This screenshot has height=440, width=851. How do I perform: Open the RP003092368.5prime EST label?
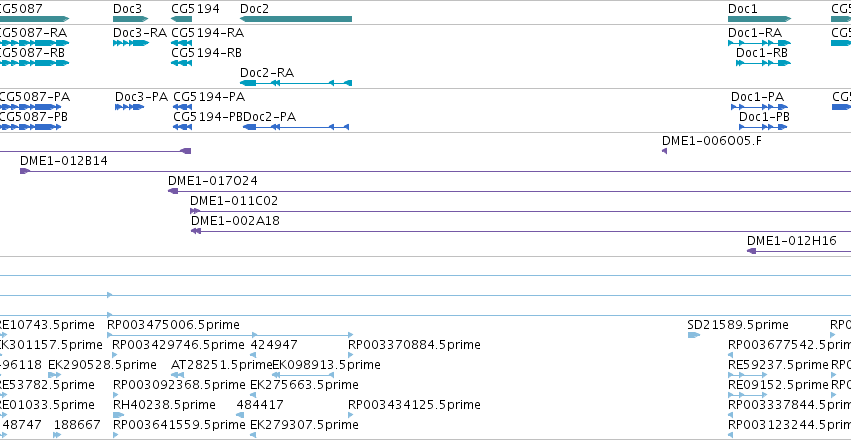179,385
